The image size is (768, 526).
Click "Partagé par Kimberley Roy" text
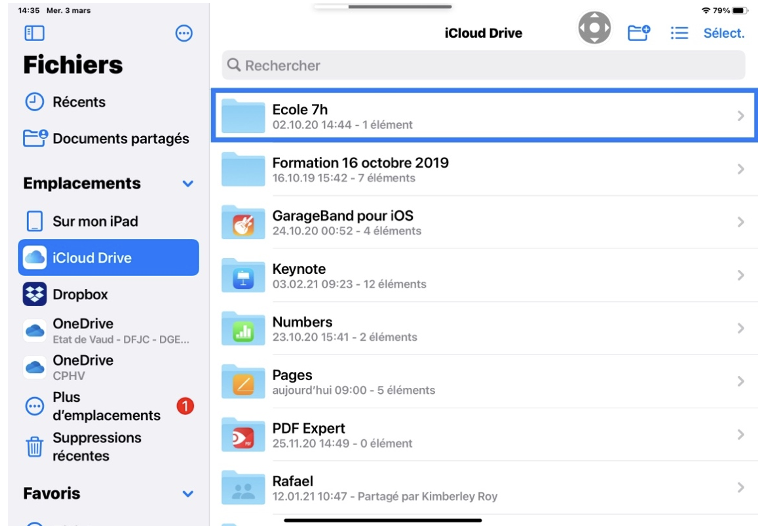[428, 497]
